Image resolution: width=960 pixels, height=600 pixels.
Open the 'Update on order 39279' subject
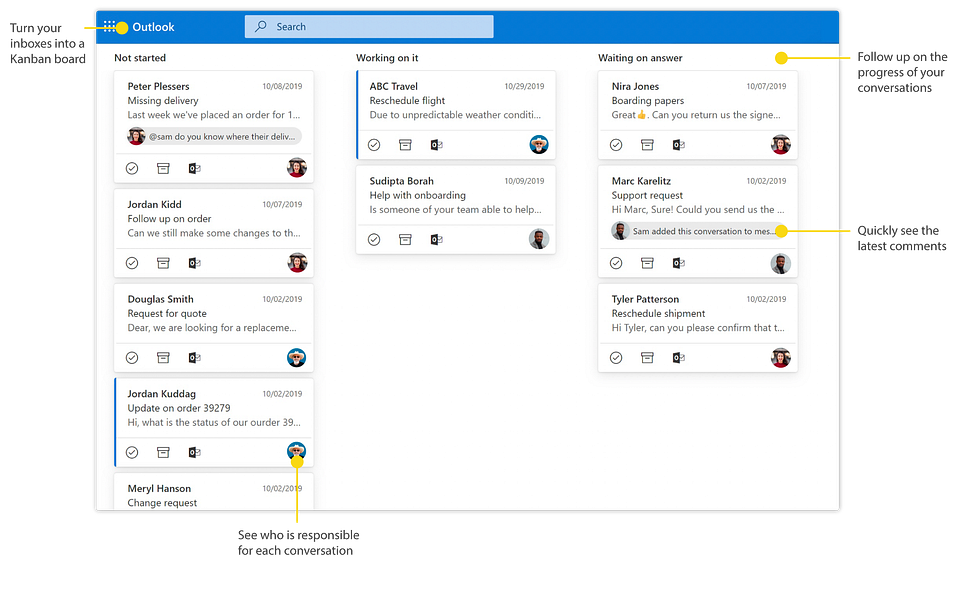[x=179, y=408]
